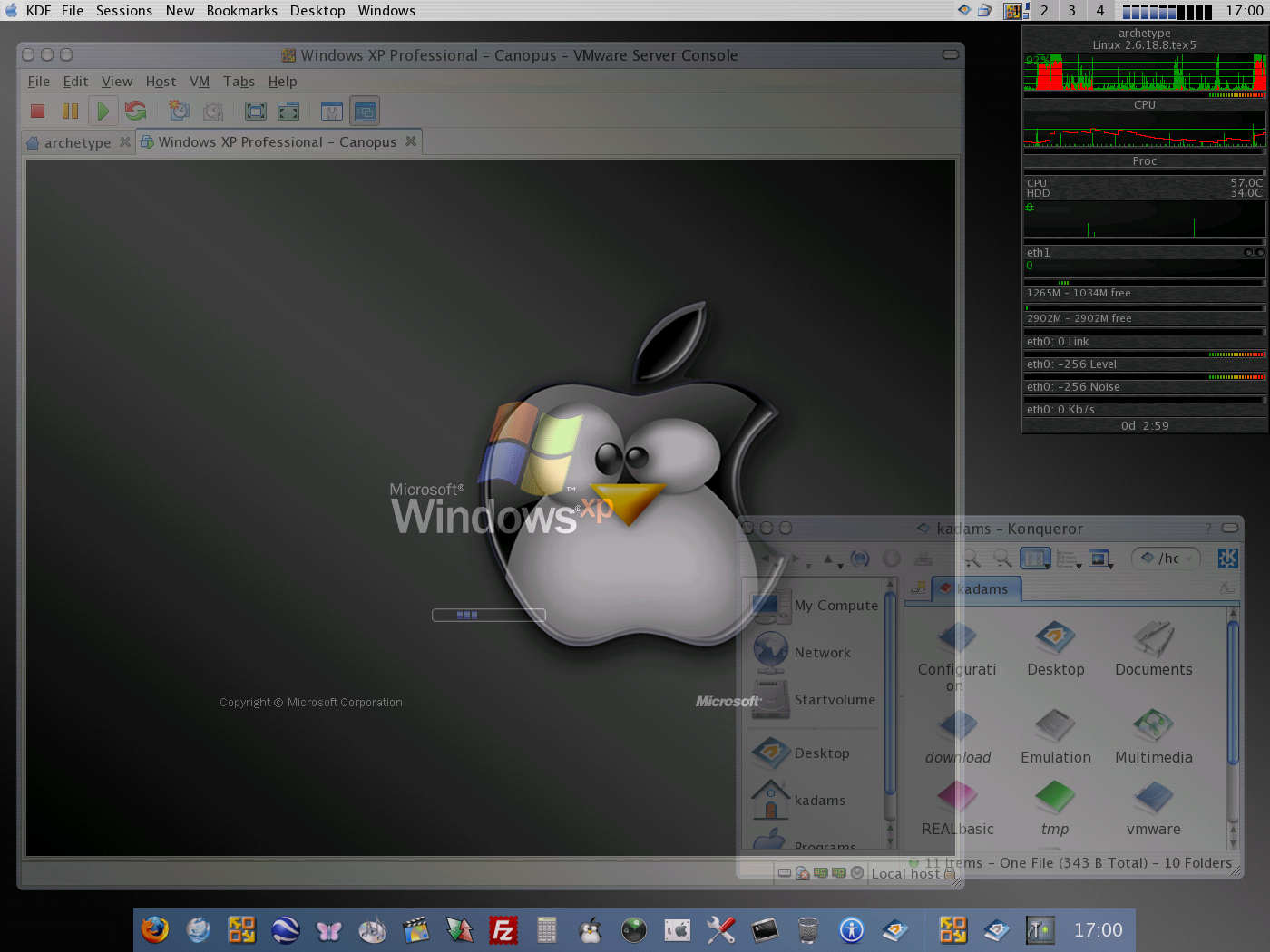Image resolution: width=1270 pixels, height=952 pixels.
Task: Open the Host menu in VMware Server Console
Action: (x=161, y=82)
